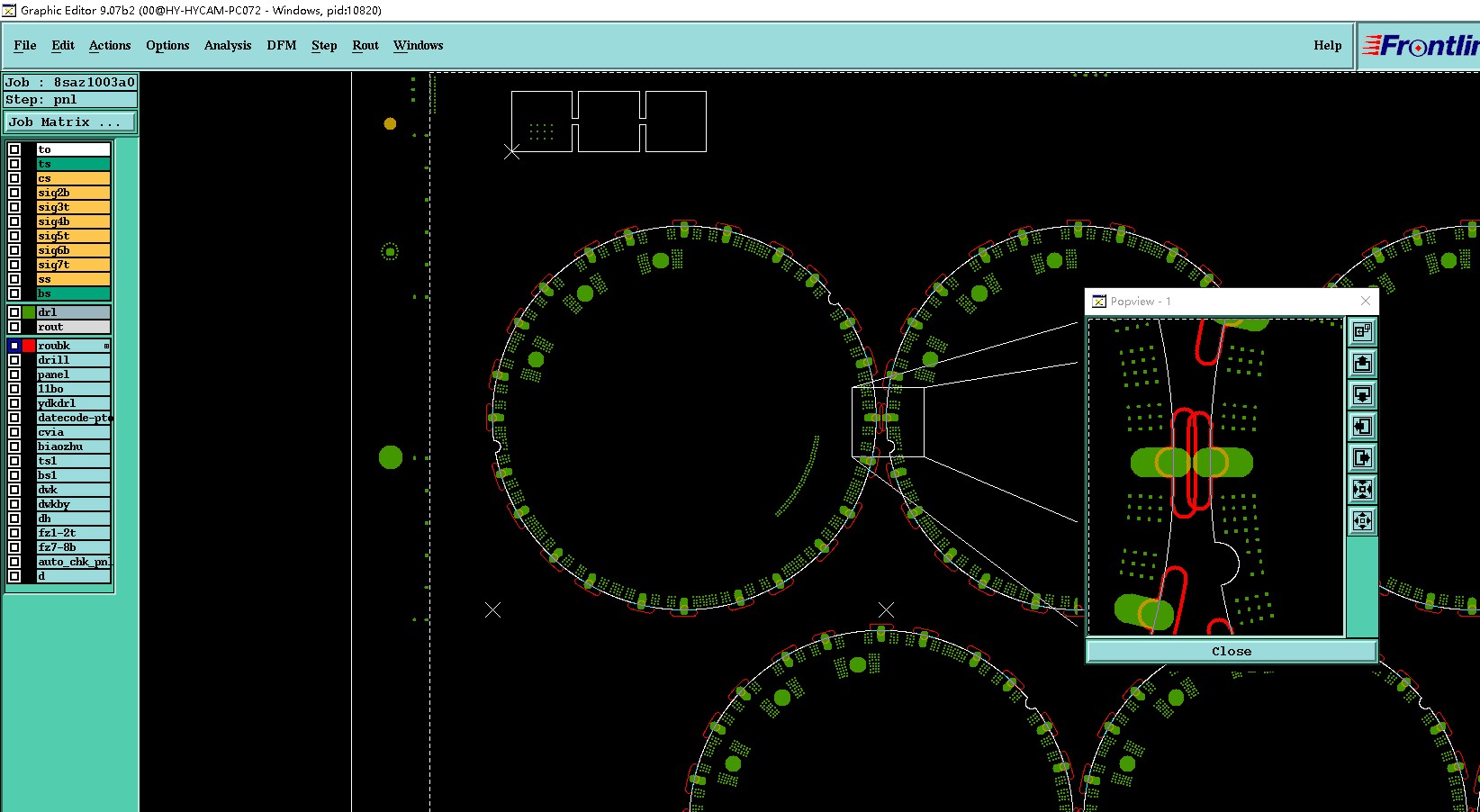Select the 11bo layer name
1480x812 pixels.
click(73, 389)
